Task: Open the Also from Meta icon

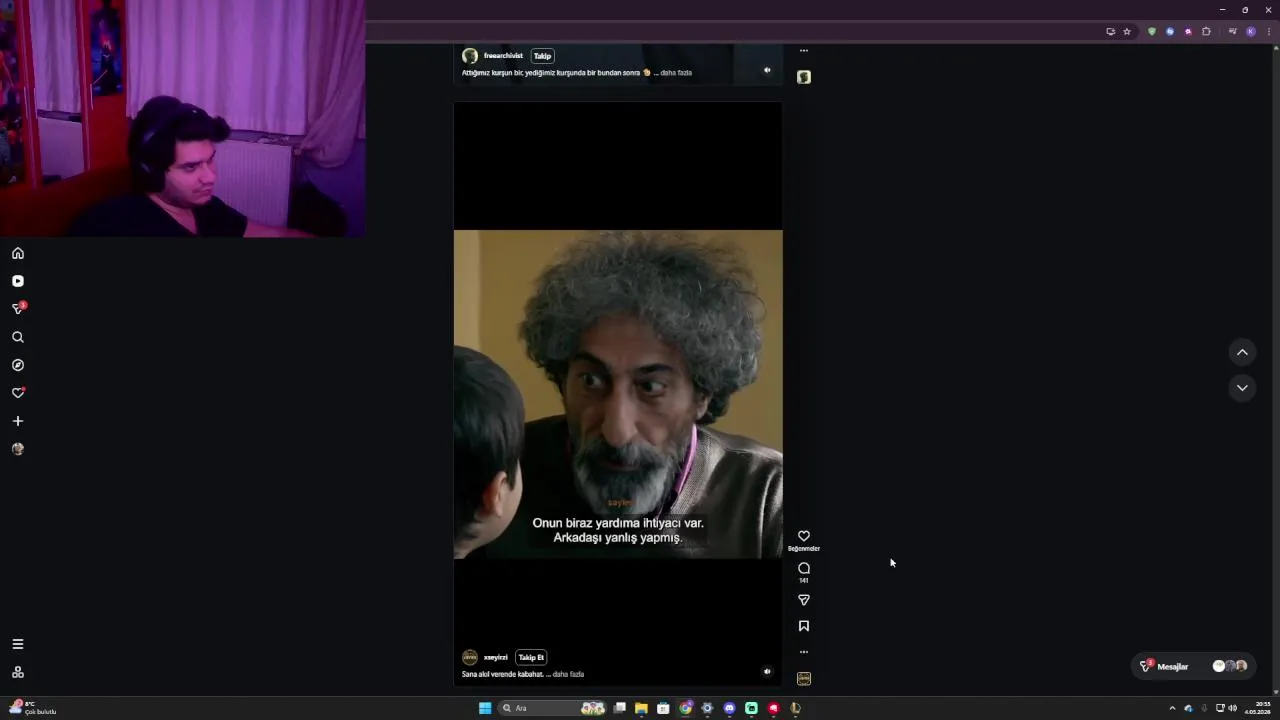Action: coord(17,672)
